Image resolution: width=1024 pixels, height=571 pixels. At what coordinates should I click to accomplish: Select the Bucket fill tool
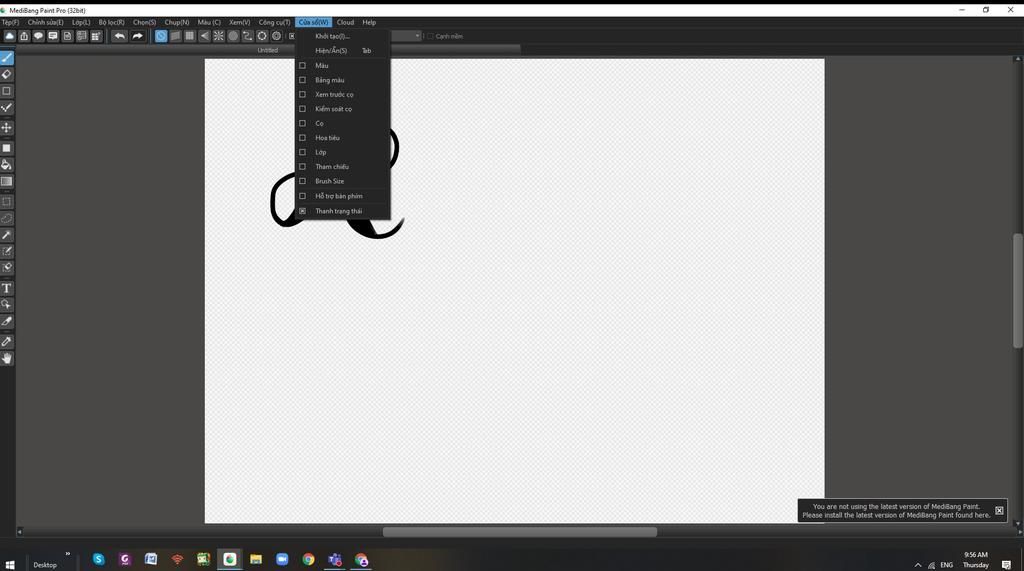(7, 165)
